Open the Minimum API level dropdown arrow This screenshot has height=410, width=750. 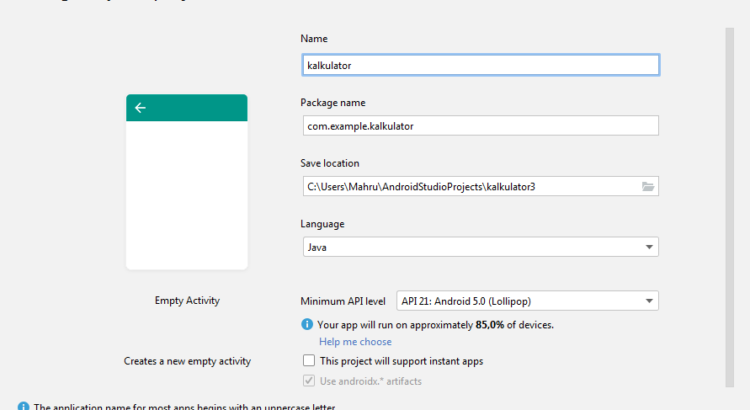648,301
